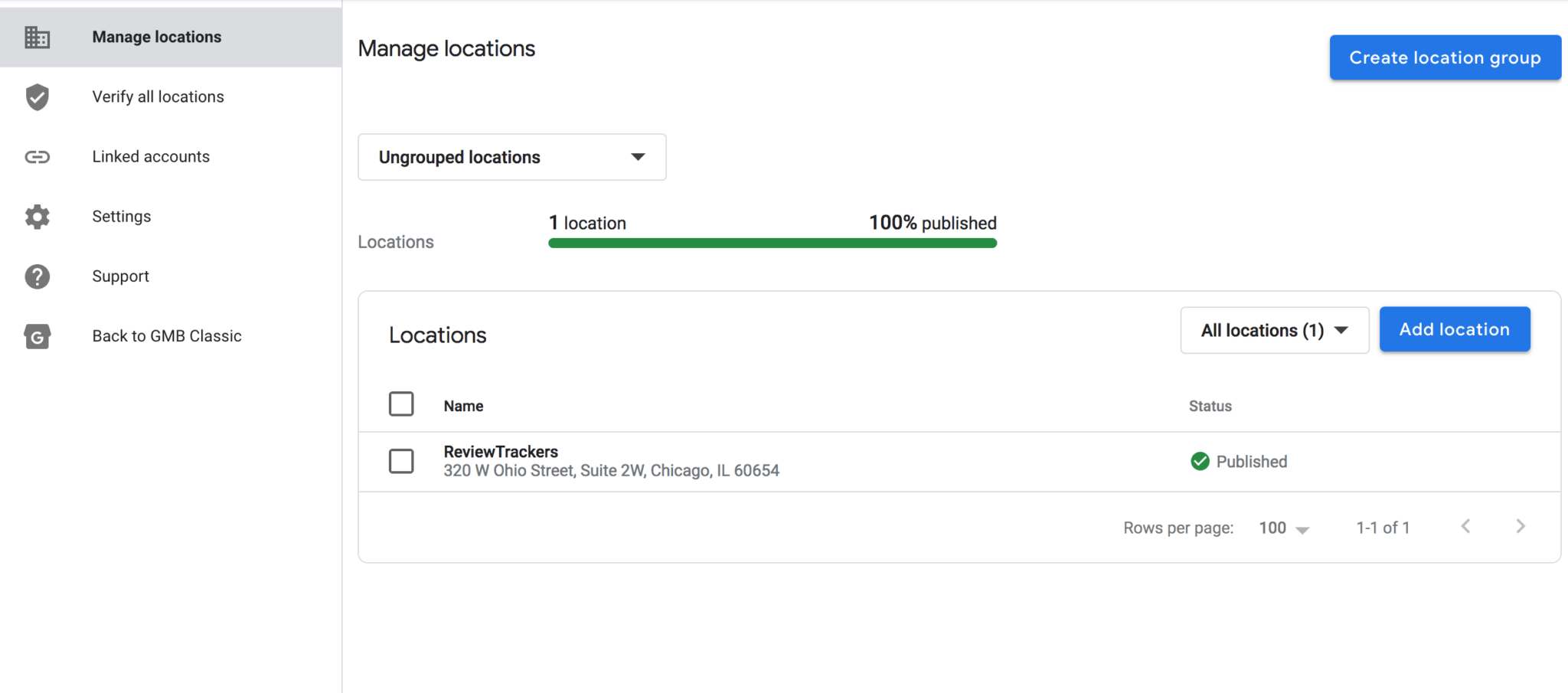This screenshot has height=693, width=1568.
Task: Open Linked accounts in the sidebar
Action: [x=151, y=157]
